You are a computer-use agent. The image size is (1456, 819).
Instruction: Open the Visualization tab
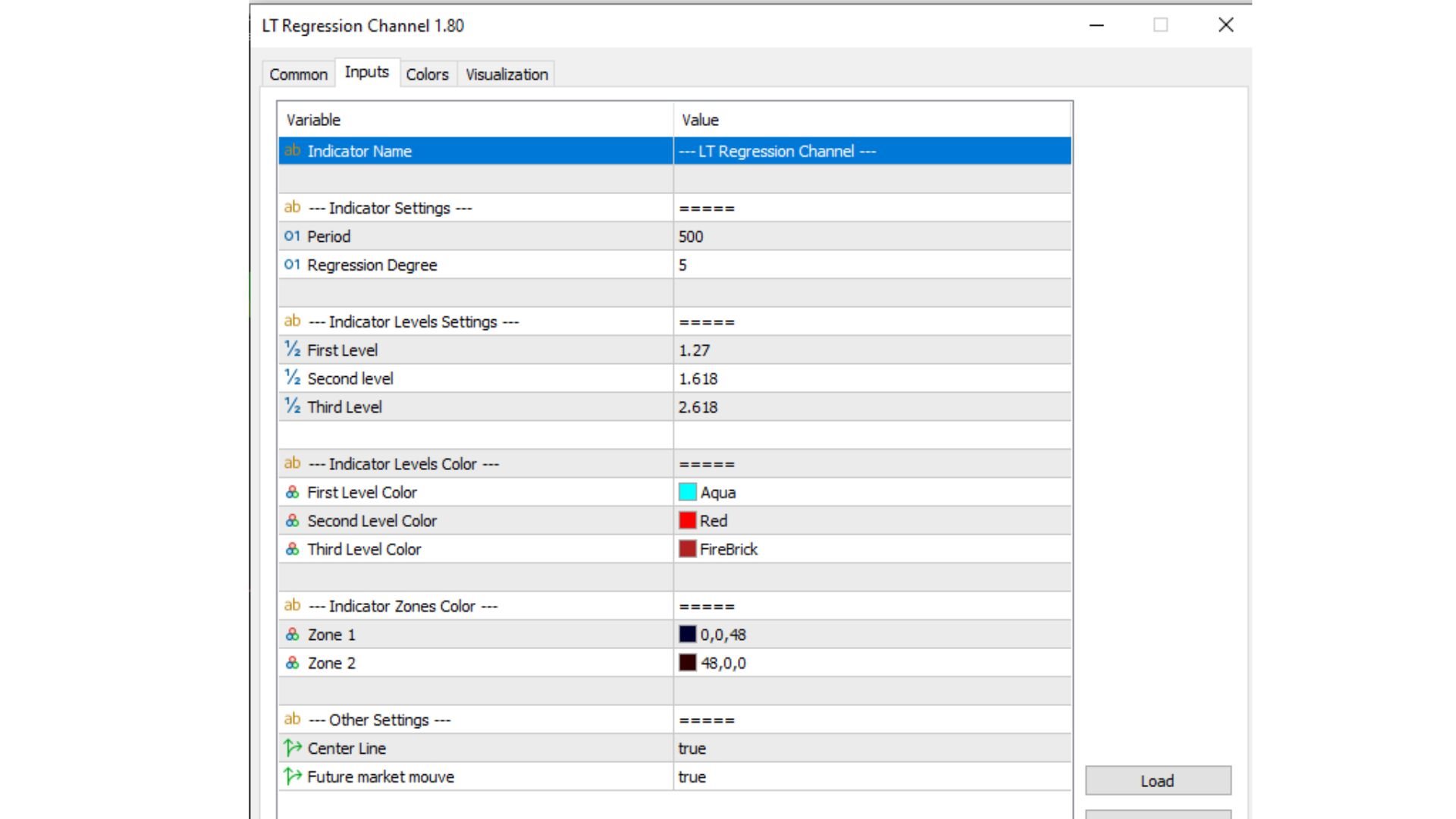(505, 74)
